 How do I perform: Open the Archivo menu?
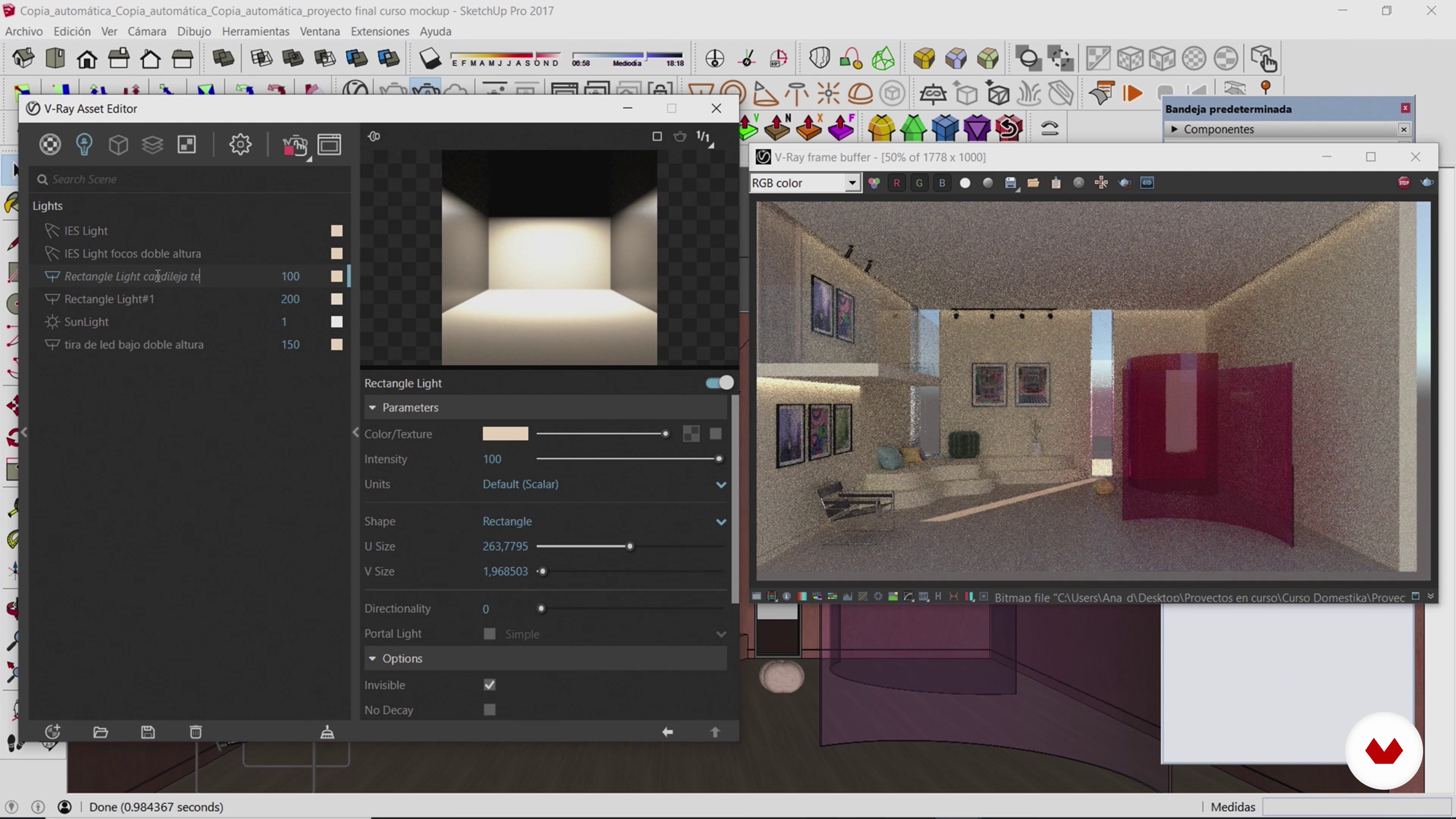click(x=24, y=31)
